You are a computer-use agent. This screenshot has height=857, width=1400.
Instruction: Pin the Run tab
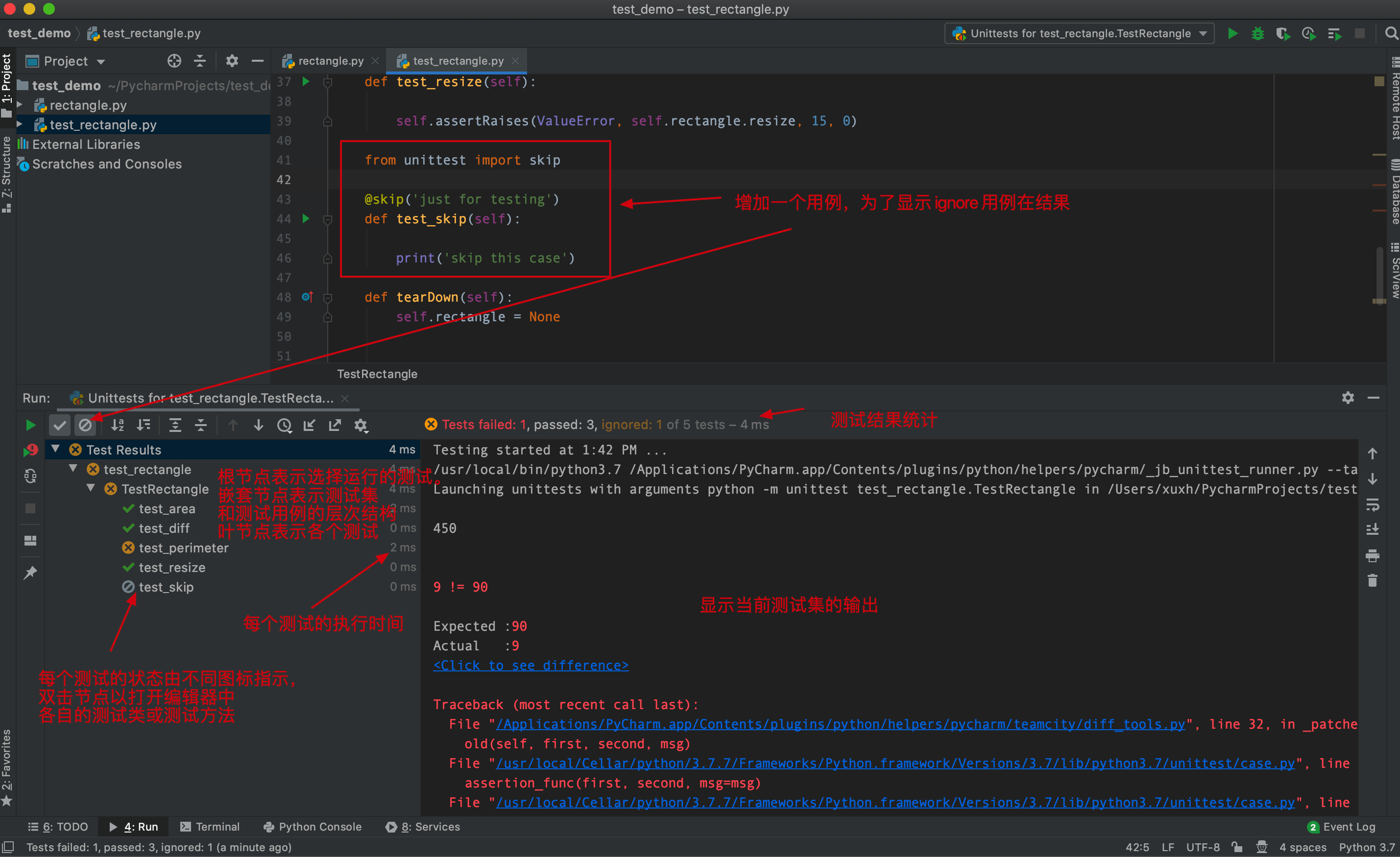tap(30, 572)
